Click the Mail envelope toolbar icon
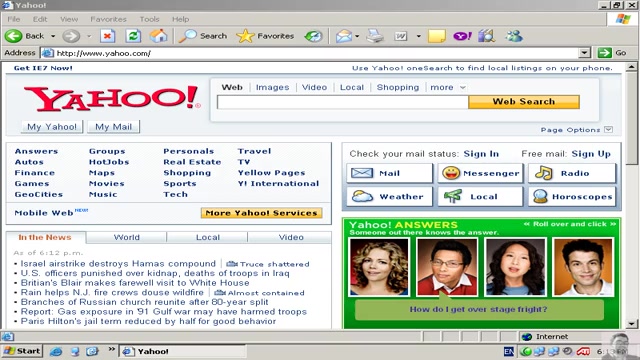This screenshot has height=360, width=640. coord(344,36)
